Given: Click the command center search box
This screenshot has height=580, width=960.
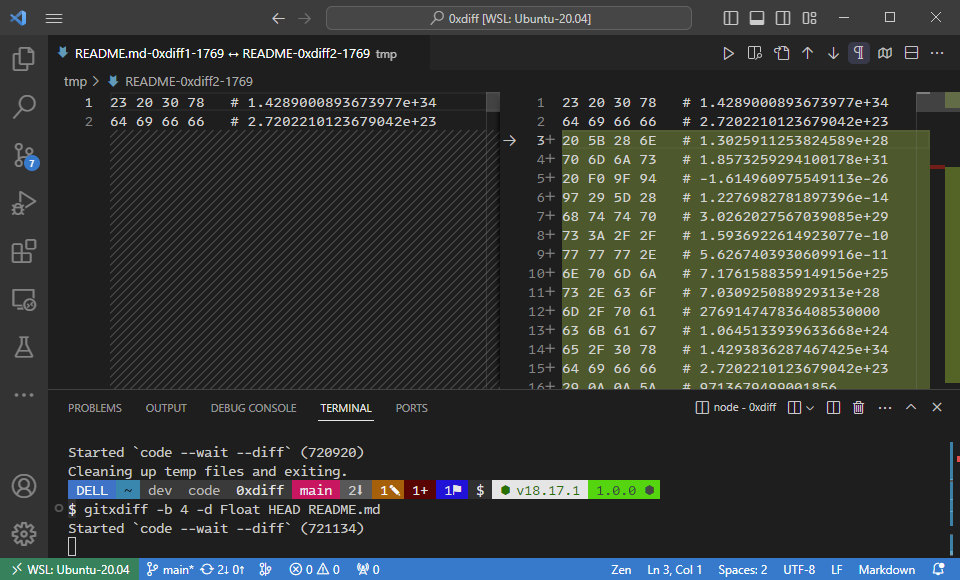Looking at the screenshot, I should point(509,18).
